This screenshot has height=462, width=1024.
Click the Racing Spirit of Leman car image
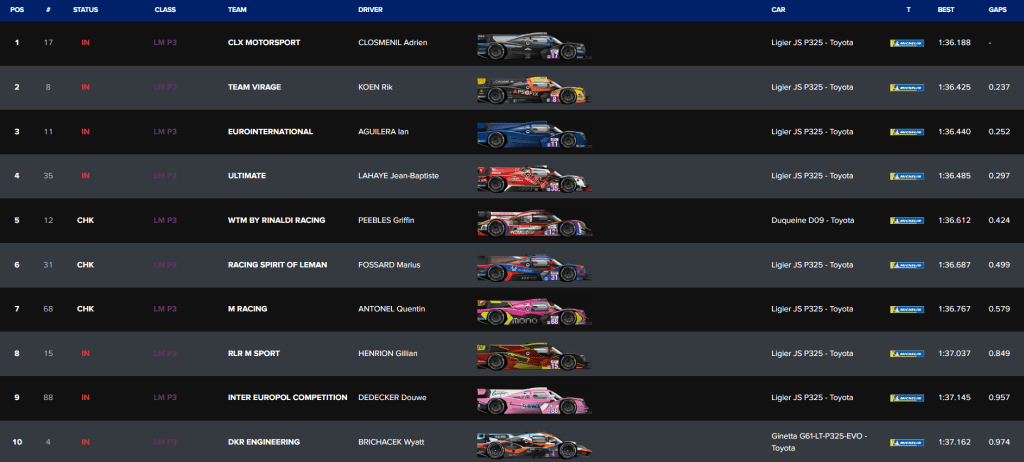[x=534, y=268]
